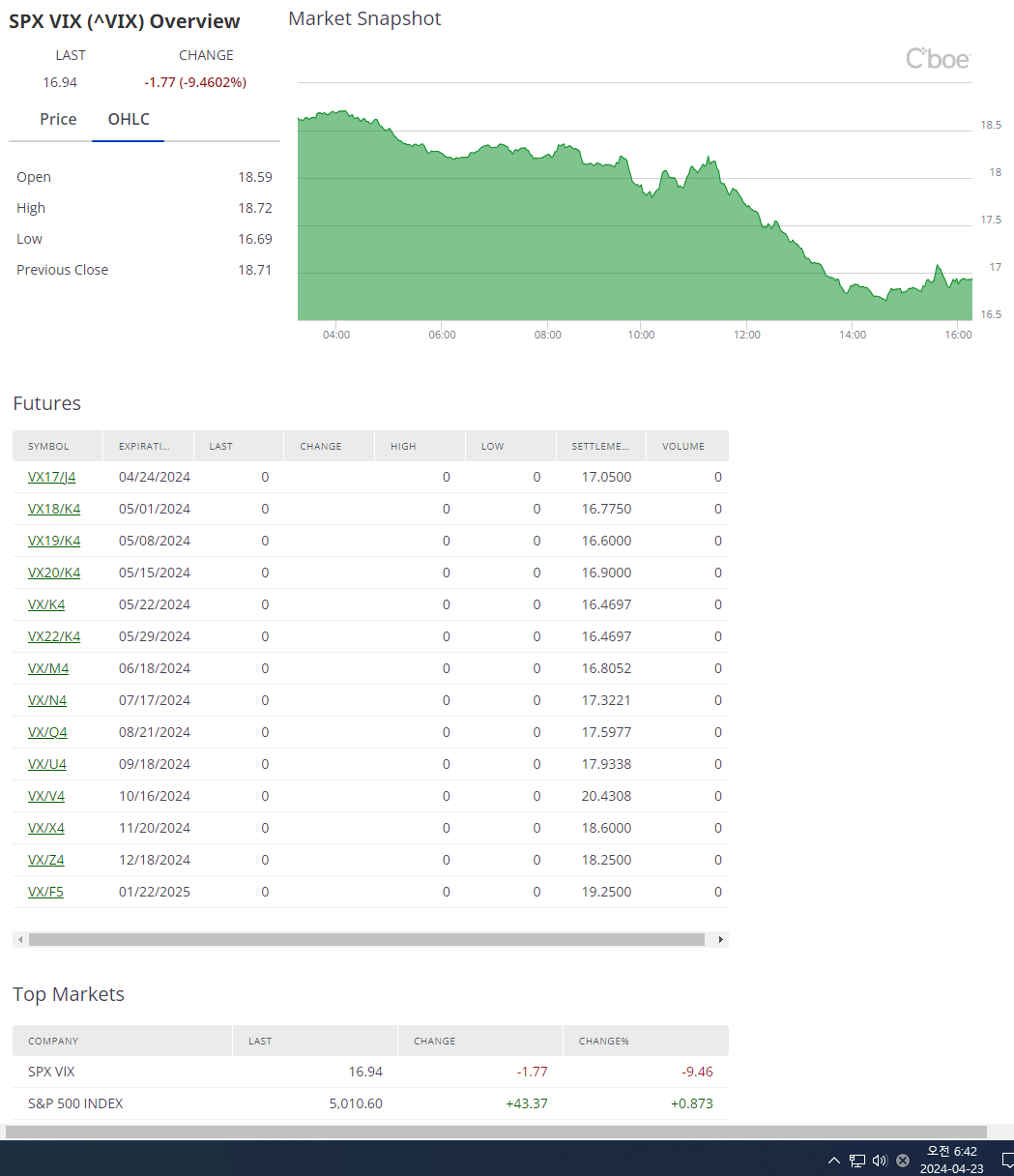This screenshot has height=1176, width=1014.
Task: Sort futures by the VOLUME column header
Action: click(x=687, y=446)
